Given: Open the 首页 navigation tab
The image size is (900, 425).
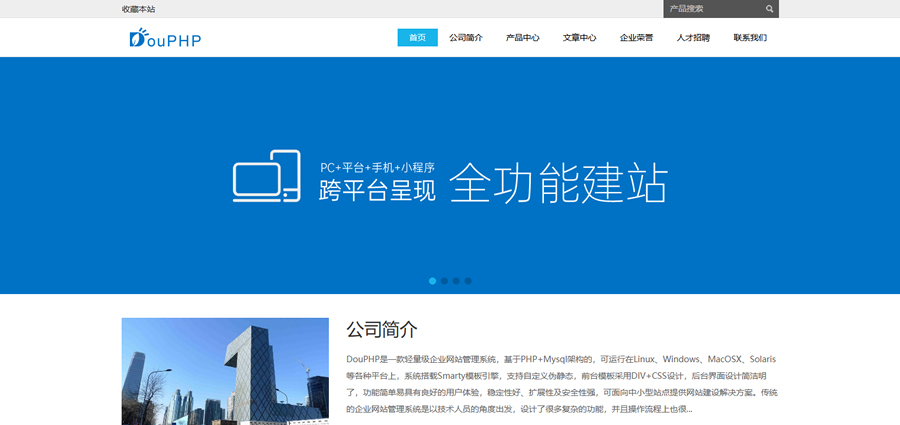Looking at the screenshot, I should (417, 38).
